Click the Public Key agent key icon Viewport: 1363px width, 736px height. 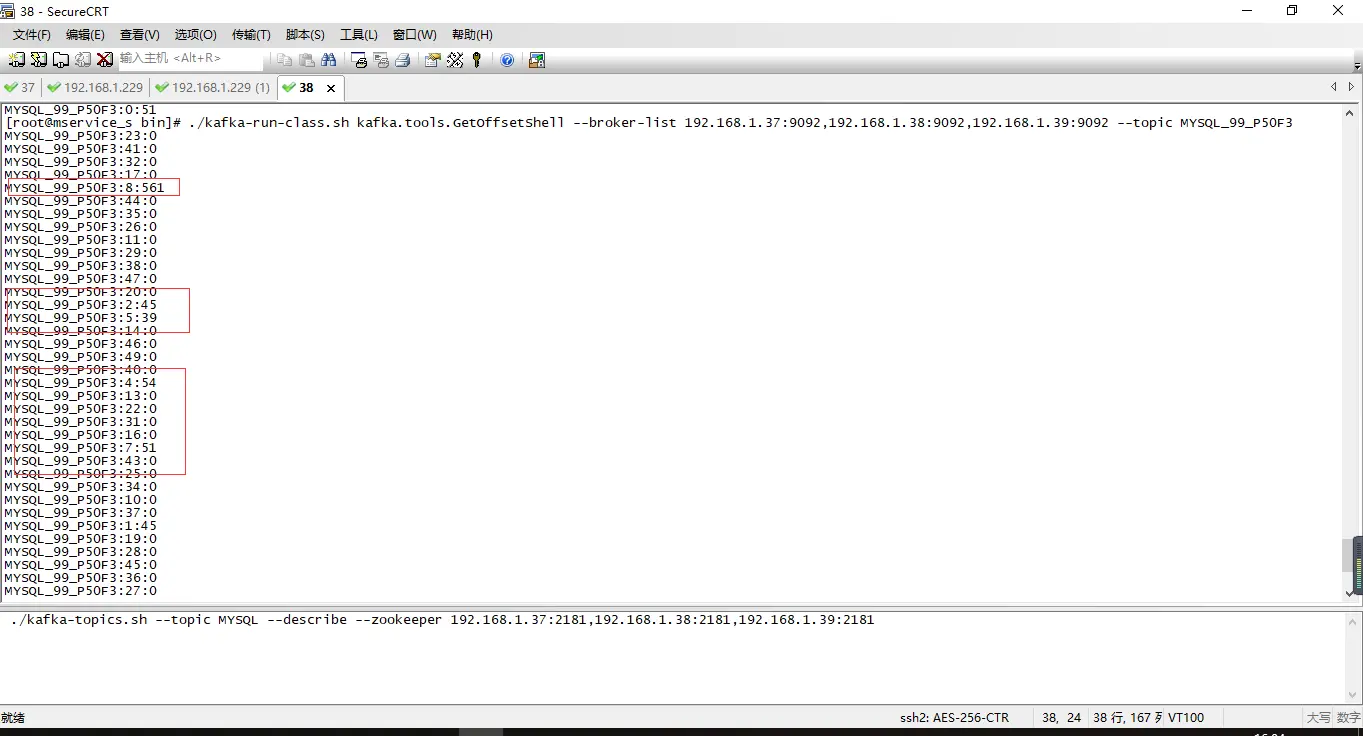[477, 60]
